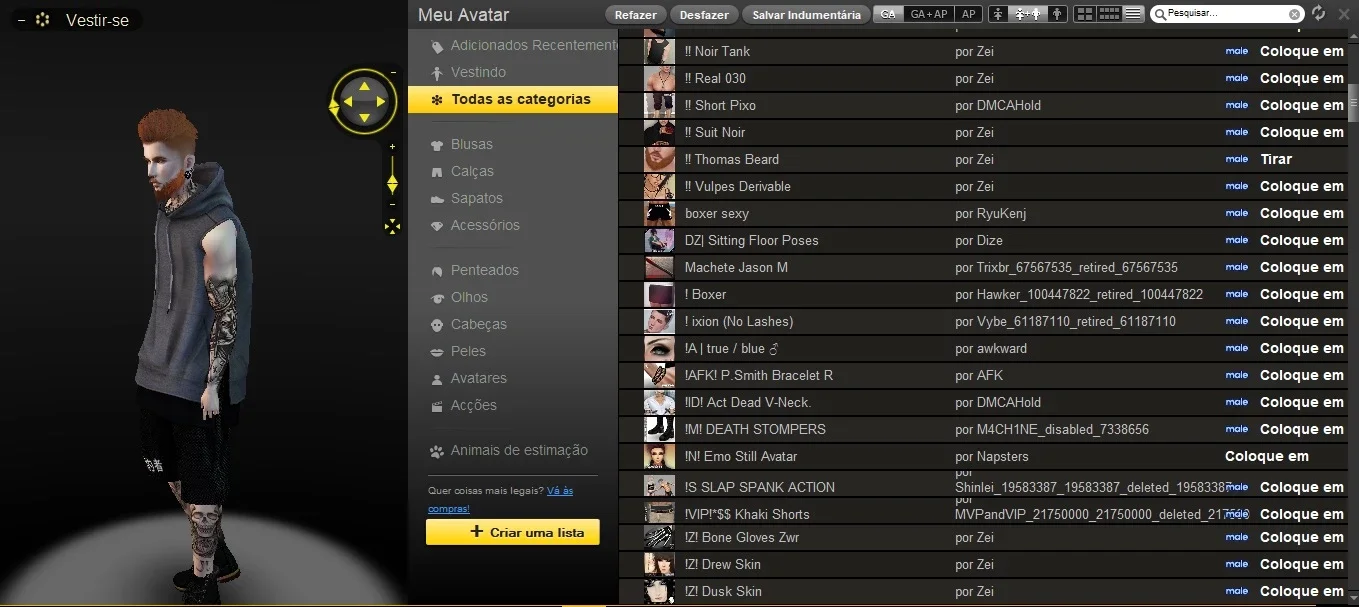Open the Cabeças category
The height and width of the screenshot is (607, 1359).
468,324
